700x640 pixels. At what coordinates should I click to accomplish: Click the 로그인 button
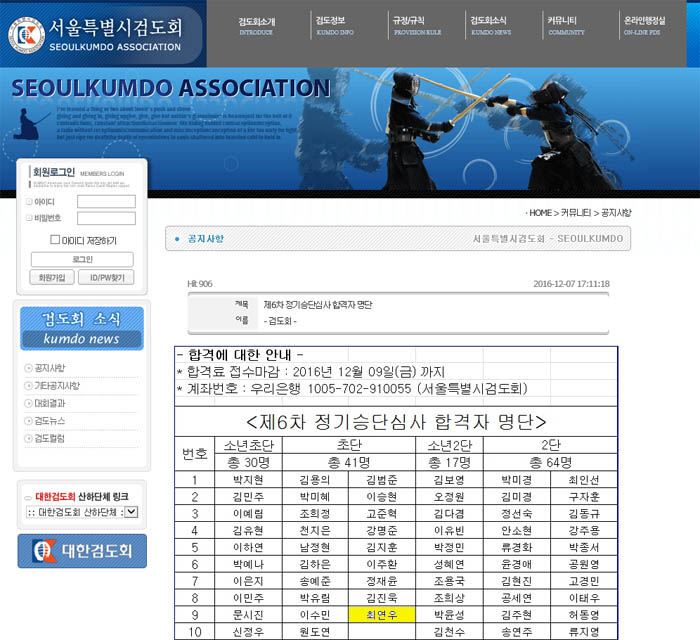[82, 259]
